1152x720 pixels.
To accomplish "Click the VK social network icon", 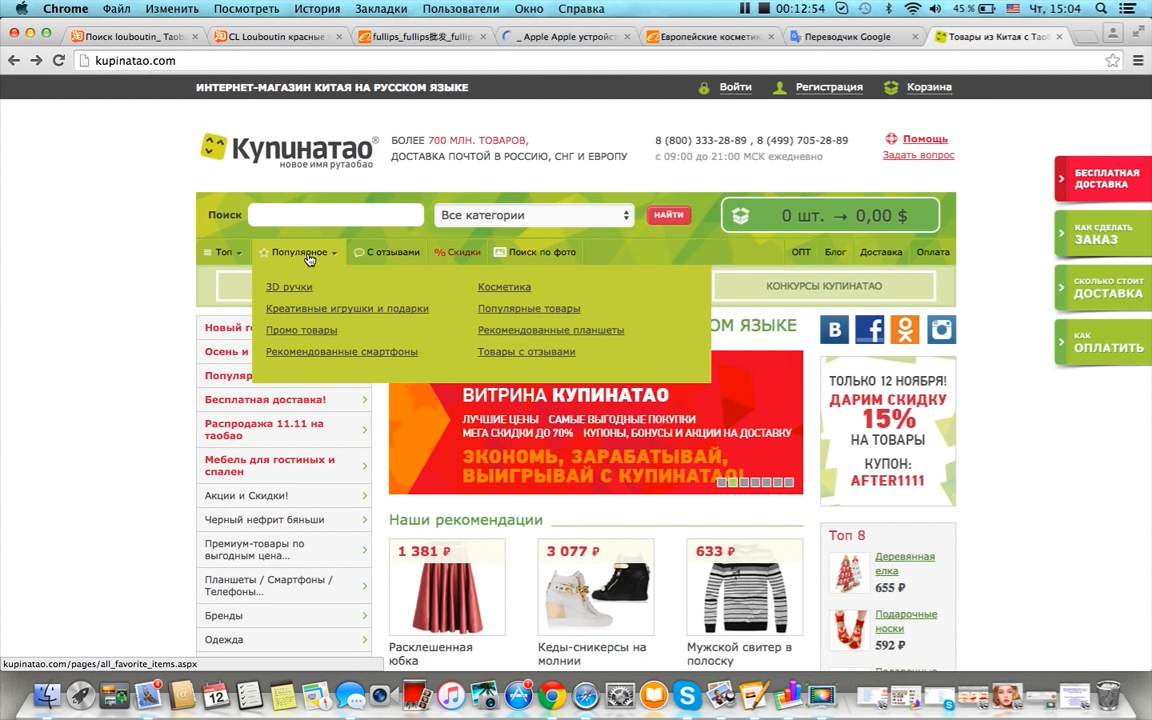I will click(x=835, y=330).
